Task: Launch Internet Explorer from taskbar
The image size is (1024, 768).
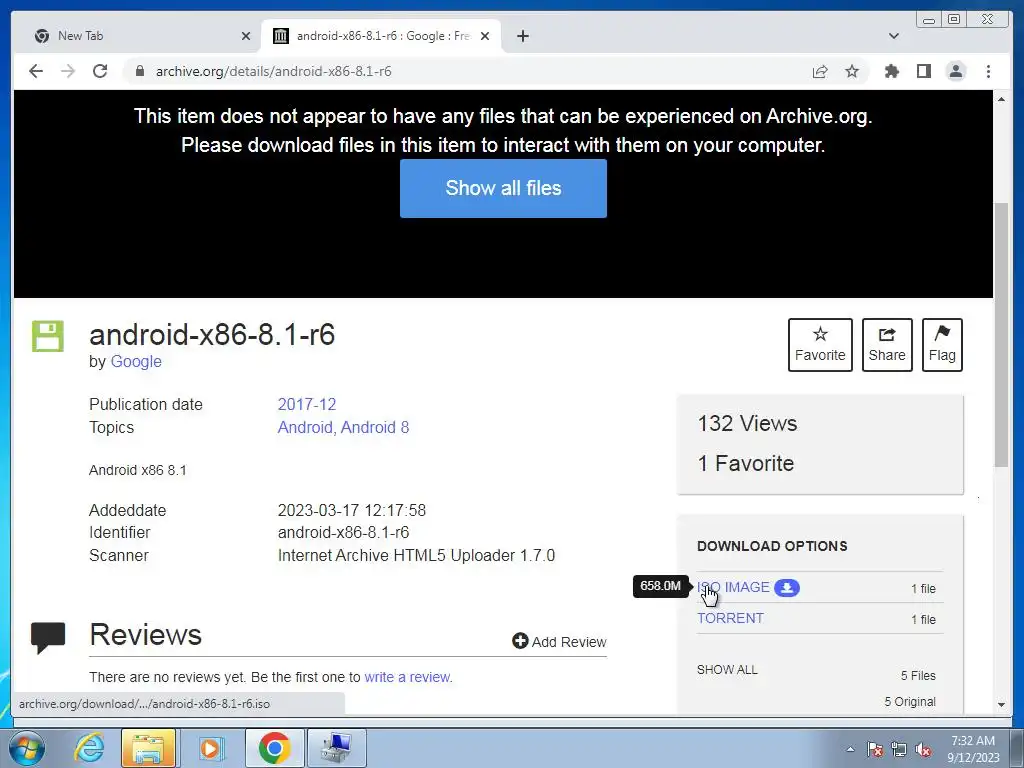Action: (89, 748)
